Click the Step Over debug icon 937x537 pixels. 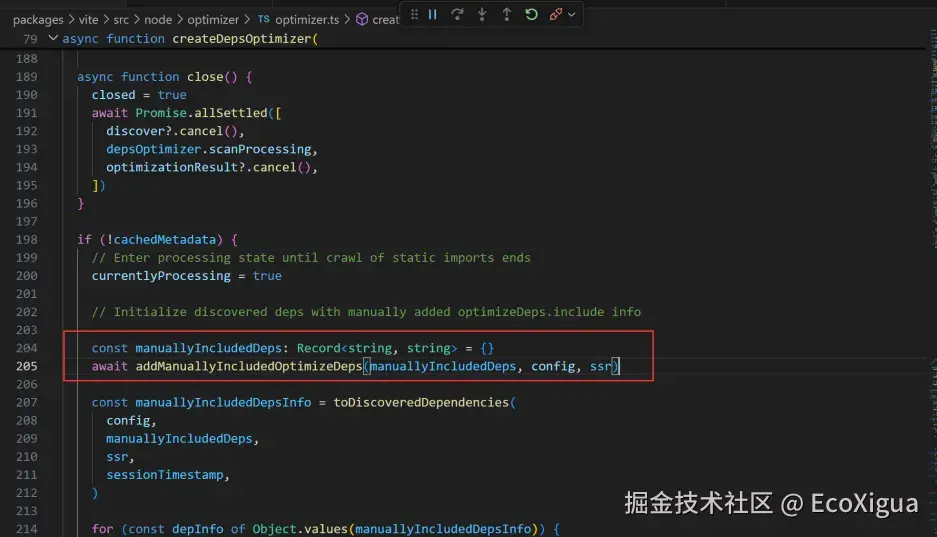[x=457, y=14]
